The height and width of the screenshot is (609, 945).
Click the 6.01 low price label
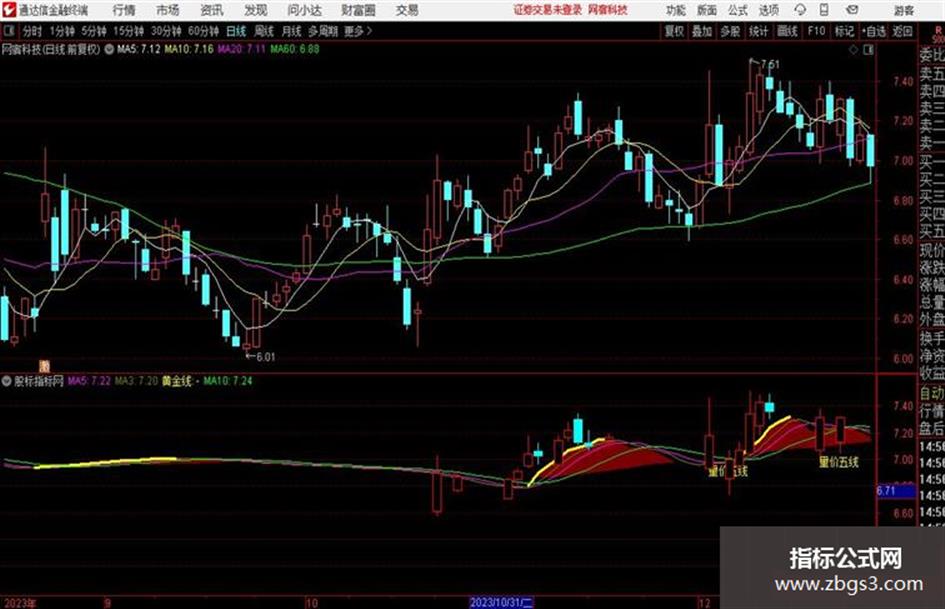click(x=266, y=357)
